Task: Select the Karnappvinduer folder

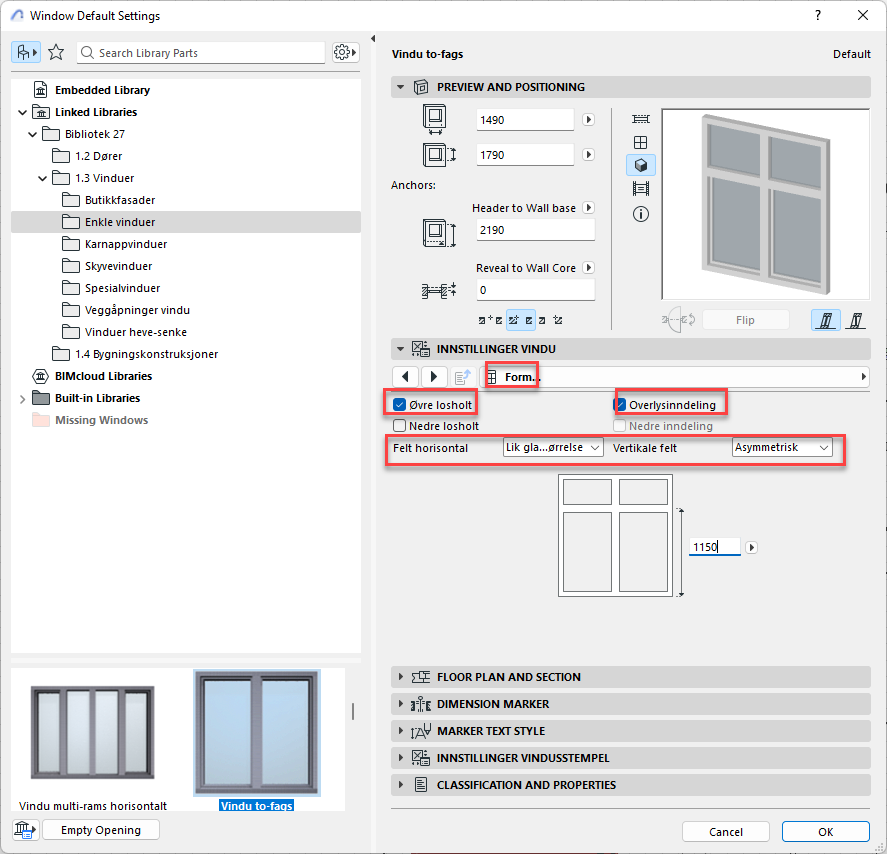Action: (x=126, y=244)
